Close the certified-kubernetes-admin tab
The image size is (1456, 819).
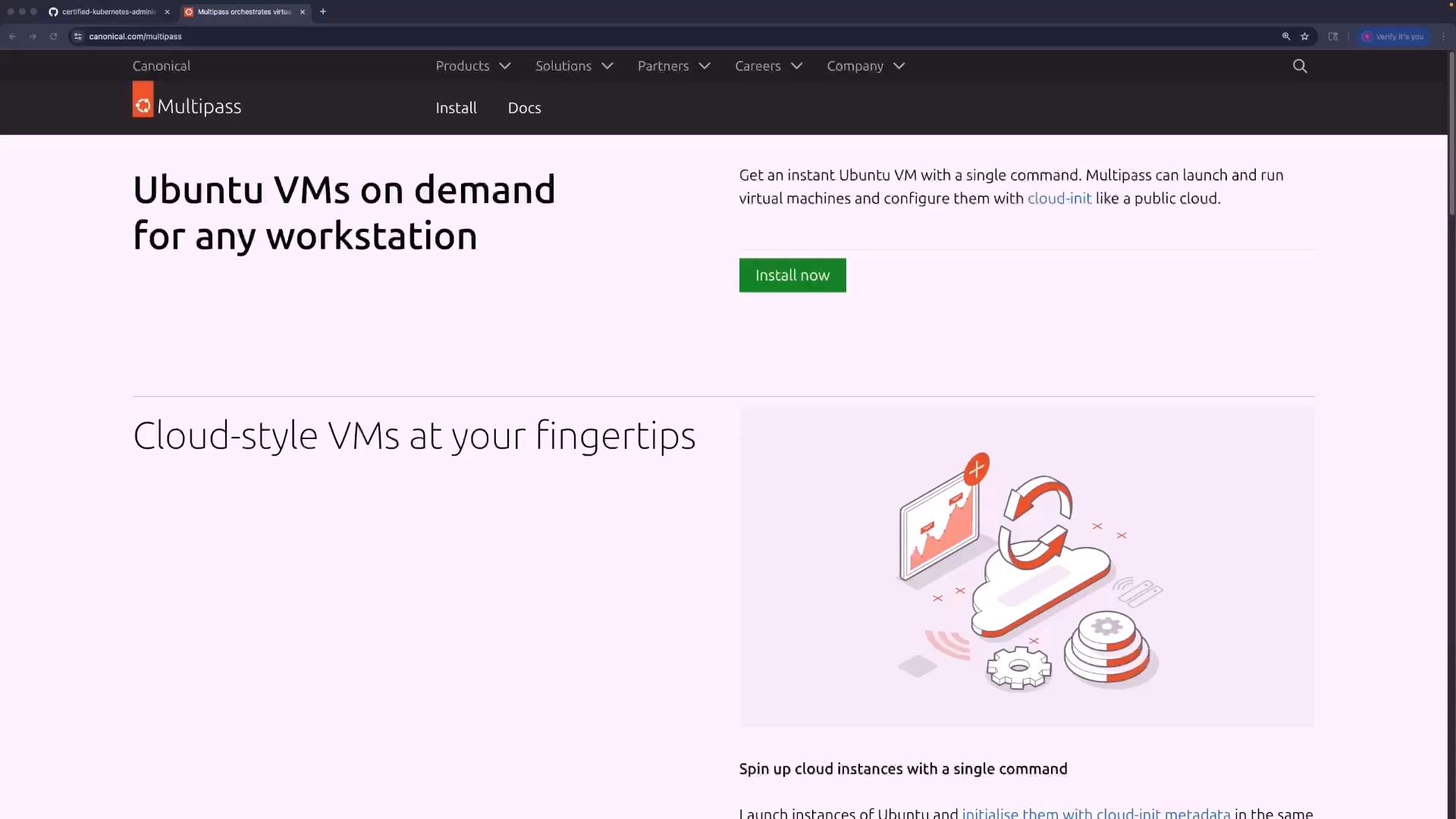167,11
